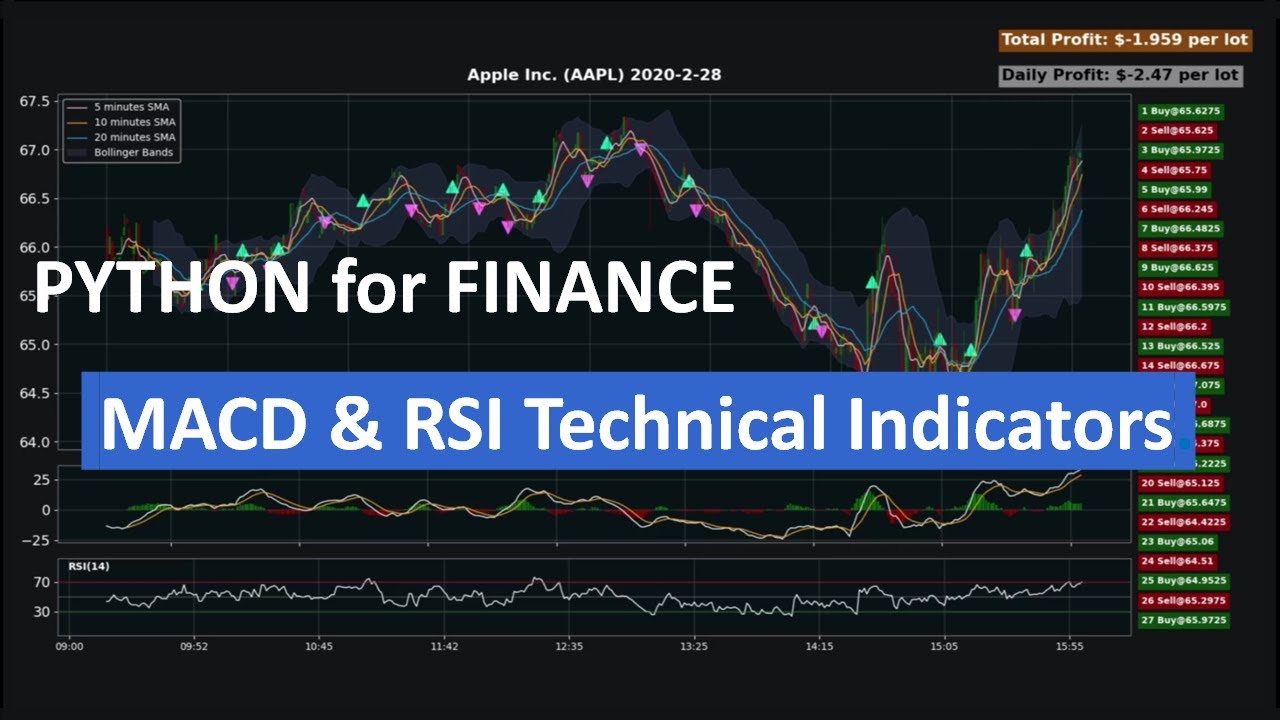Select the Apple Inc. (AAPL) 2020-2-28 chart title

(x=595, y=75)
